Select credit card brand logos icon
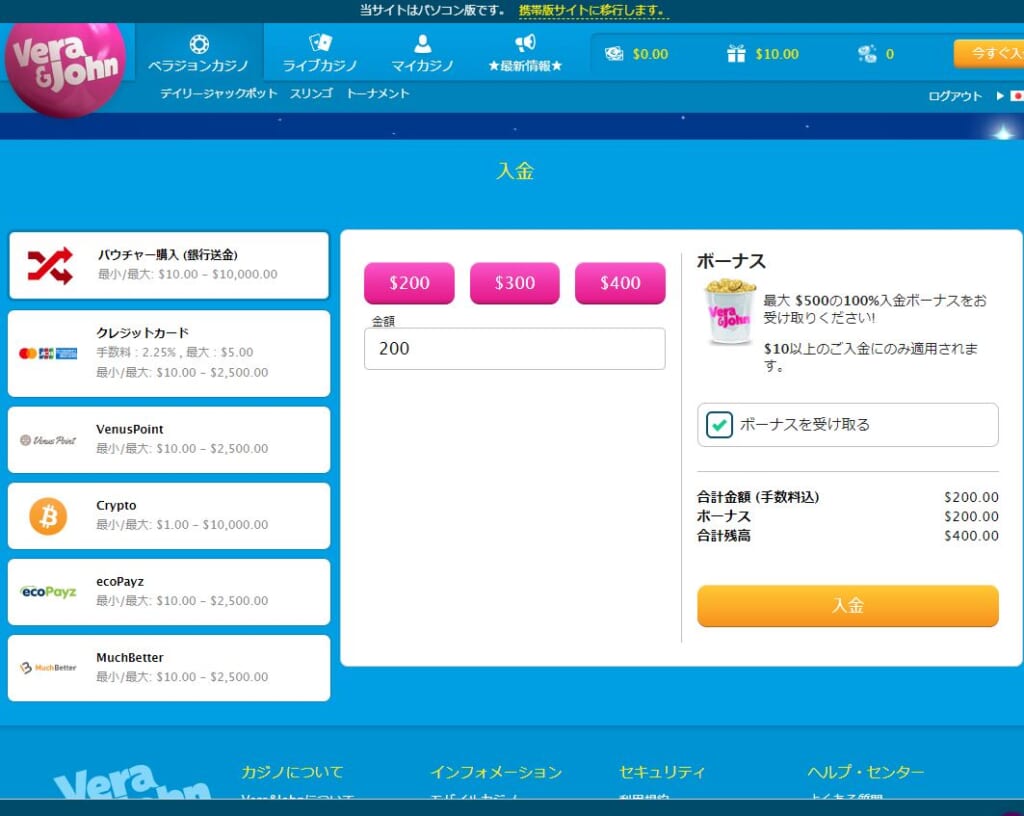This screenshot has width=1024, height=816. (x=48, y=353)
